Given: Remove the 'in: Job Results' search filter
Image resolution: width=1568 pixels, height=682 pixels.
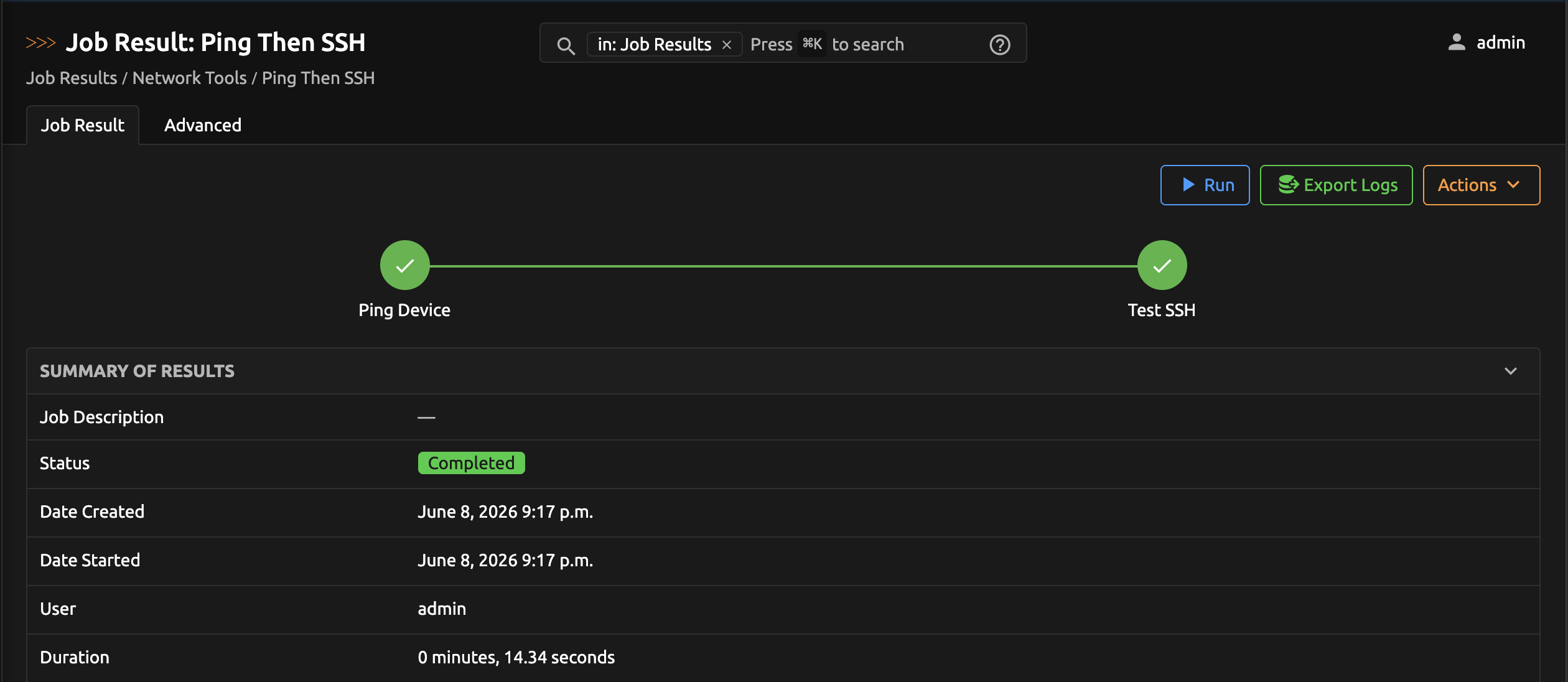Looking at the screenshot, I should pyautogui.click(x=726, y=45).
